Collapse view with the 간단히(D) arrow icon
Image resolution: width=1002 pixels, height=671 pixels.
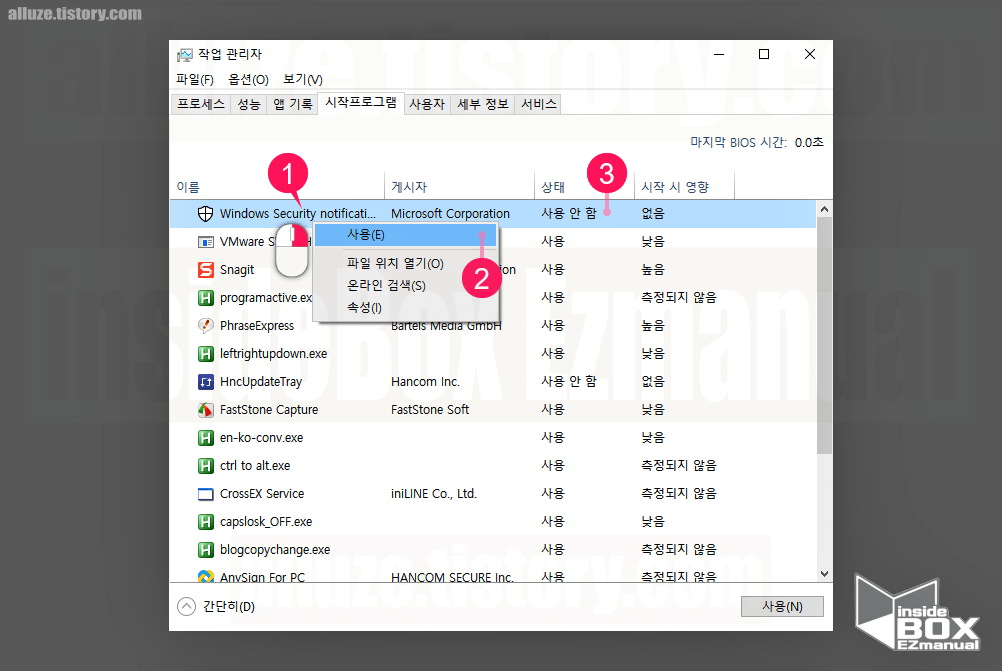point(186,606)
